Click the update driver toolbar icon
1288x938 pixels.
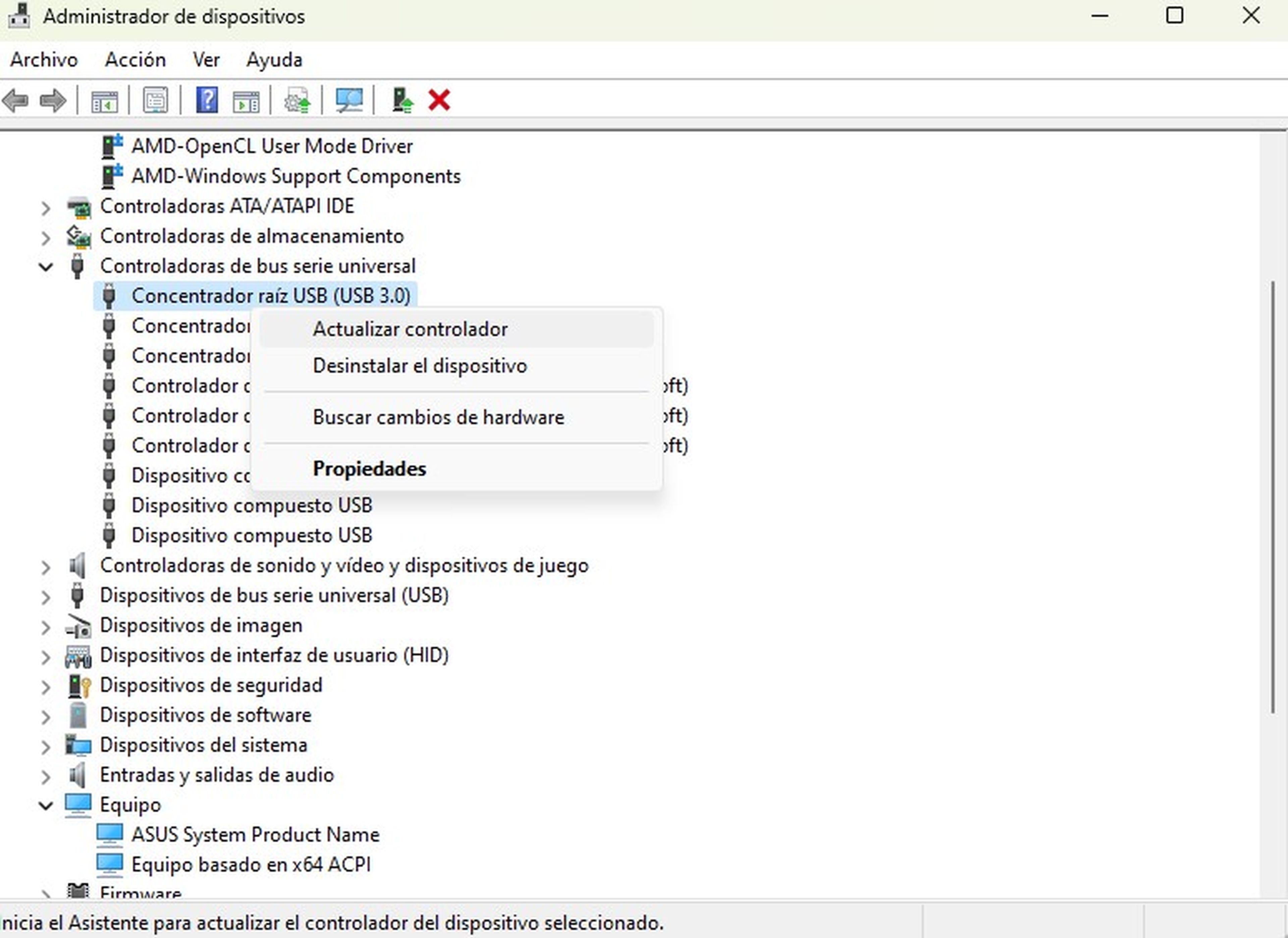(298, 101)
